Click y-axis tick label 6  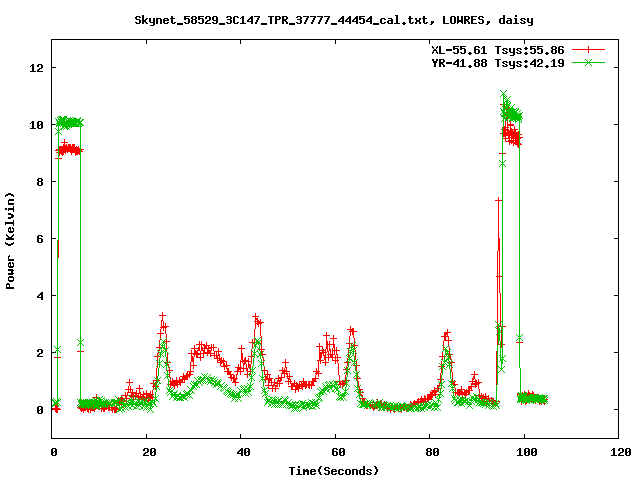(x=40, y=239)
